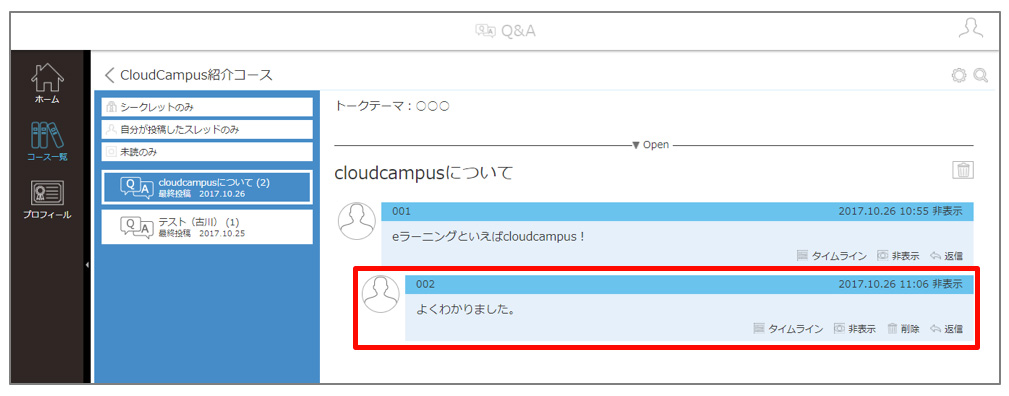Toggle the 未読のみ filter
1009x396 pixels.
[207, 152]
